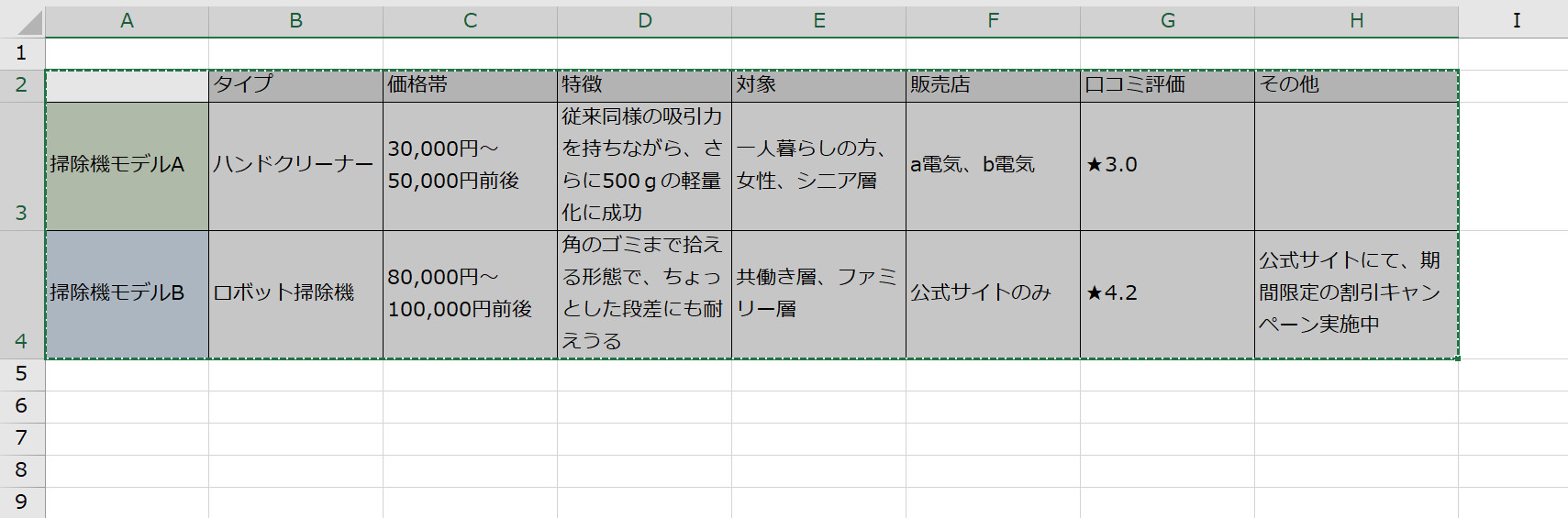Click the 口コミ評価 header cell

(1167, 85)
